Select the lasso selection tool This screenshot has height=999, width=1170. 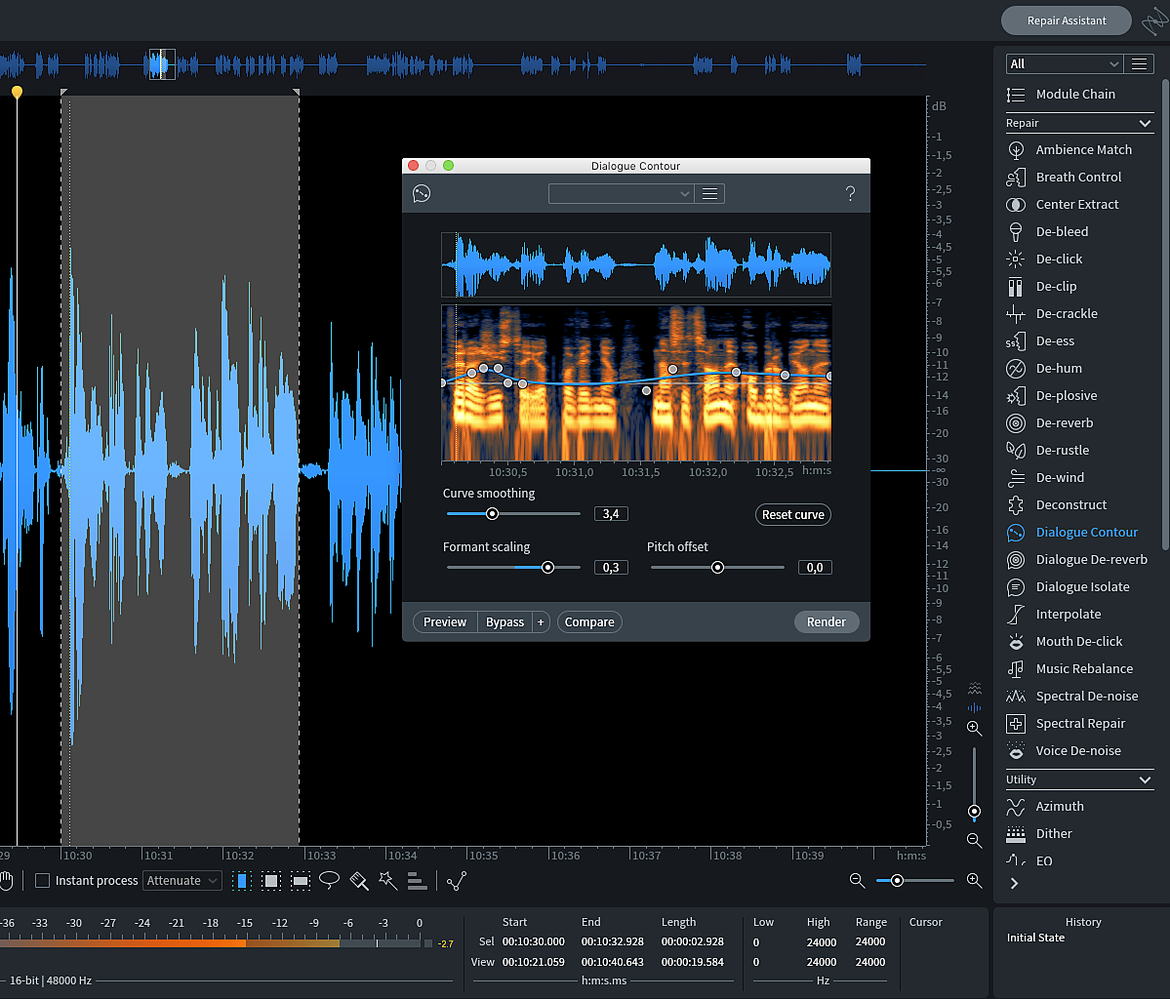click(x=329, y=881)
